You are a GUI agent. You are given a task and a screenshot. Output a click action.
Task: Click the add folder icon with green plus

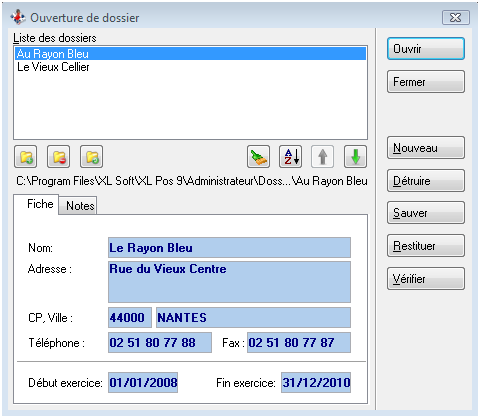click(x=26, y=156)
